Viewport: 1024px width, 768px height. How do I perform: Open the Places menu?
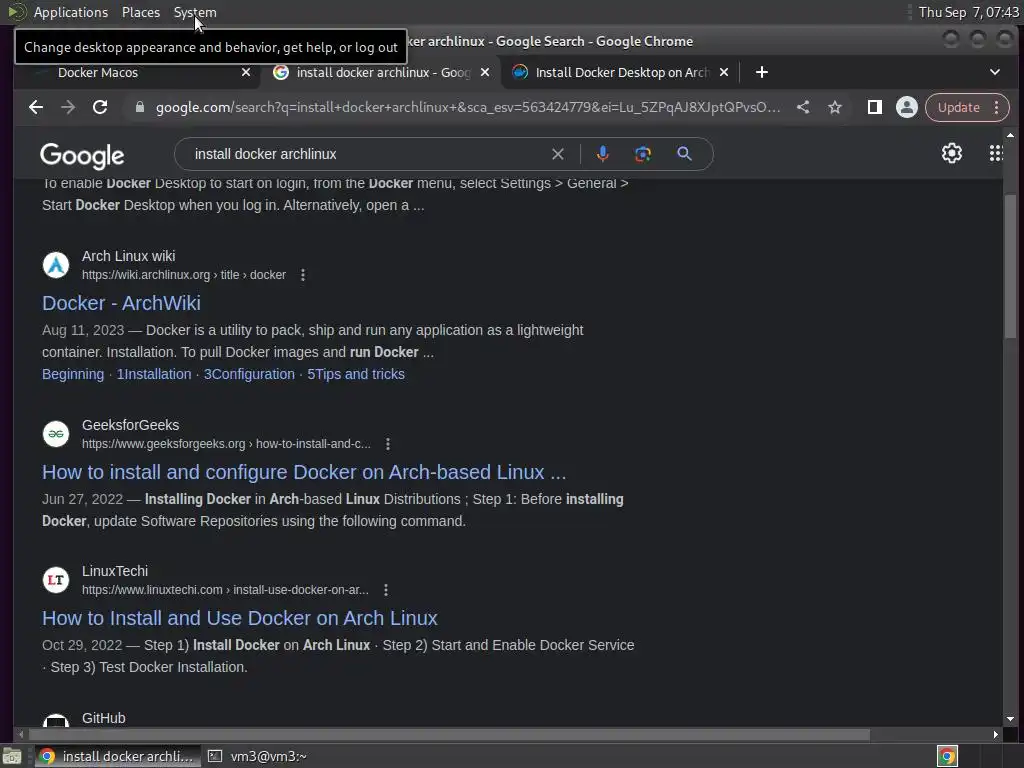click(x=140, y=12)
